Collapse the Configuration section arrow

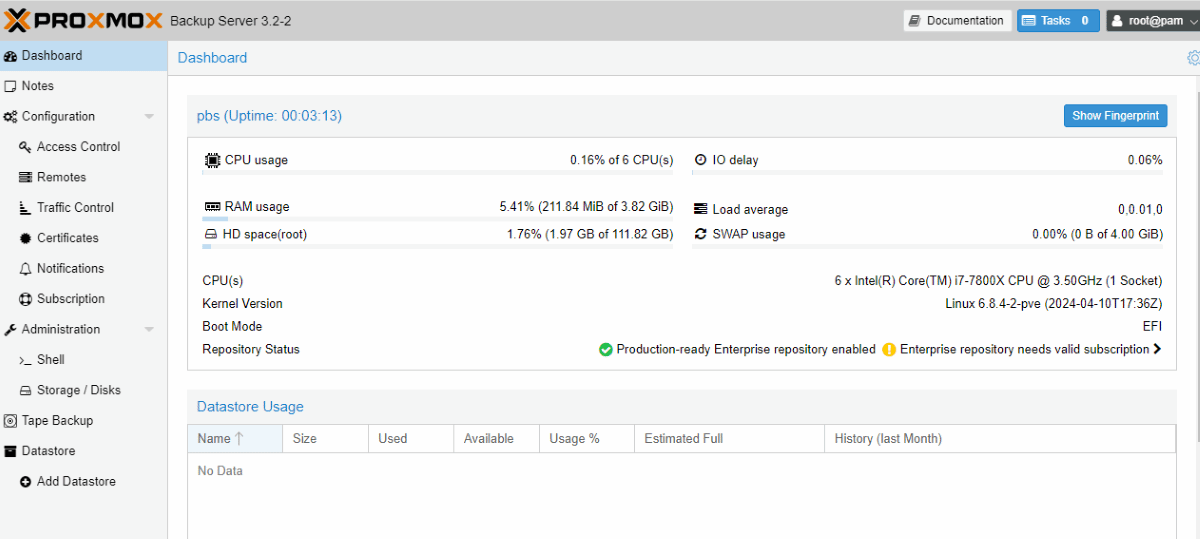[x=149, y=117]
